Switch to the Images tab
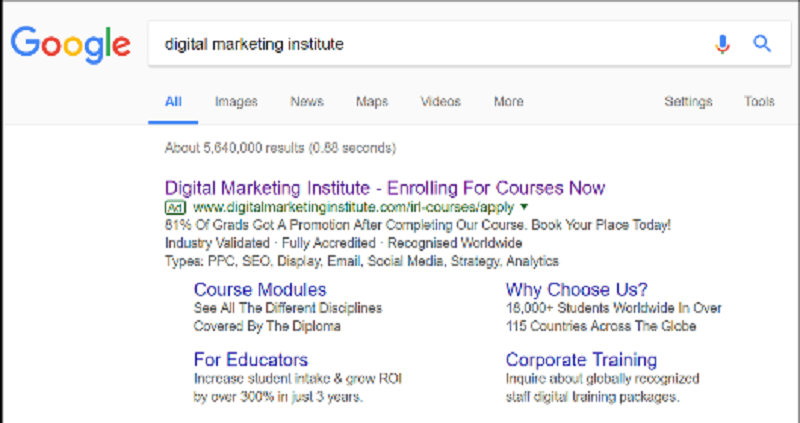Viewport: 800px width, 423px height. click(236, 102)
